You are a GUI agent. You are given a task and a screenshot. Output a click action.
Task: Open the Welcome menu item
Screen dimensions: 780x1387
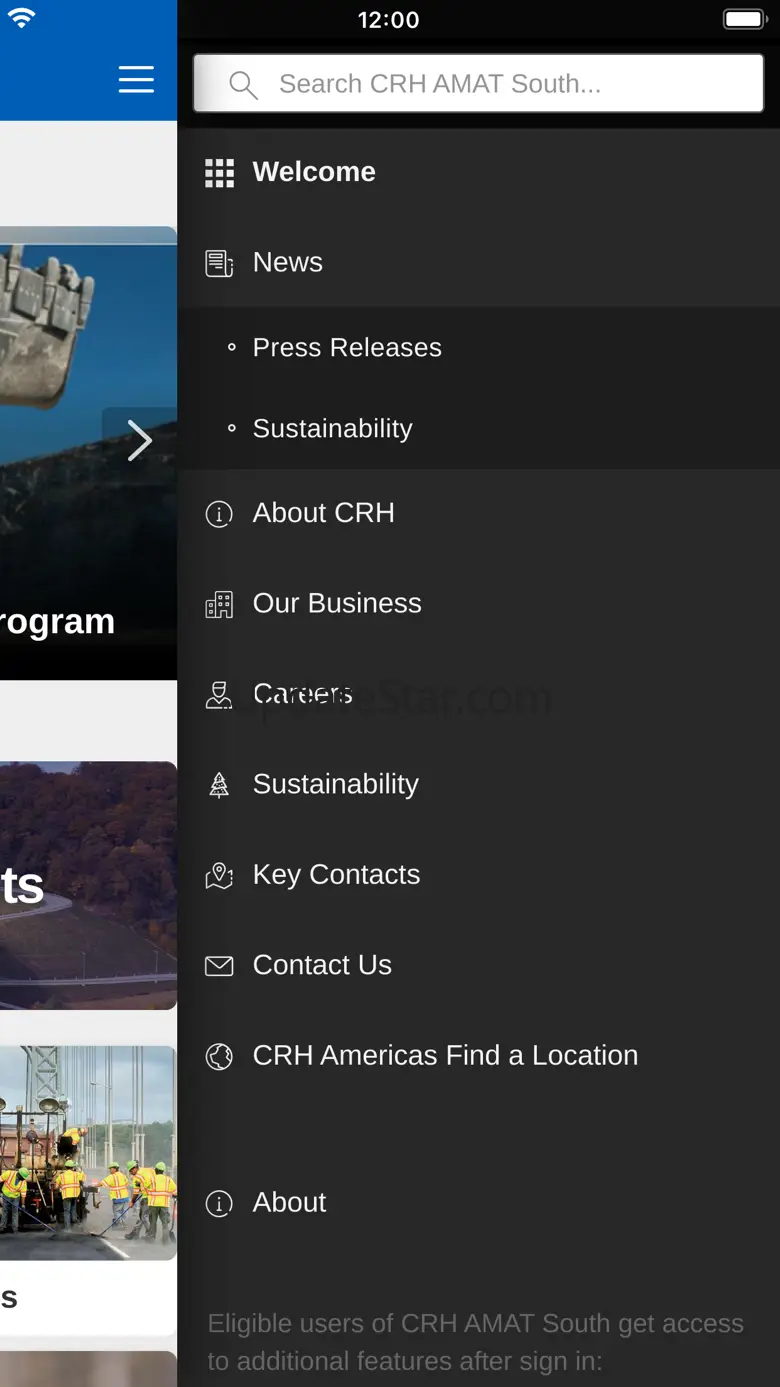coord(314,172)
